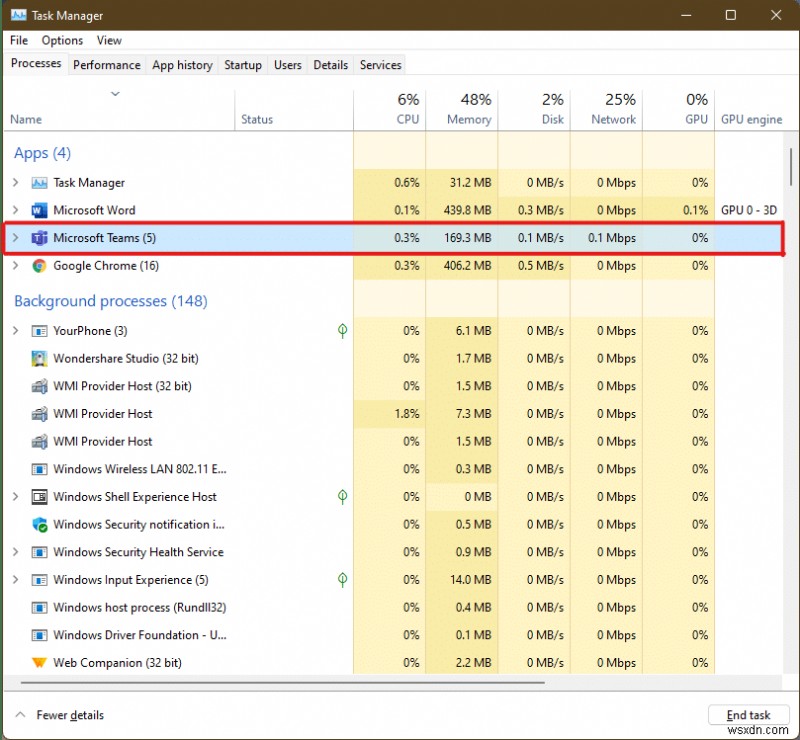Expand the Microsoft Word row
The width and height of the screenshot is (800, 740).
coord(15,210)
